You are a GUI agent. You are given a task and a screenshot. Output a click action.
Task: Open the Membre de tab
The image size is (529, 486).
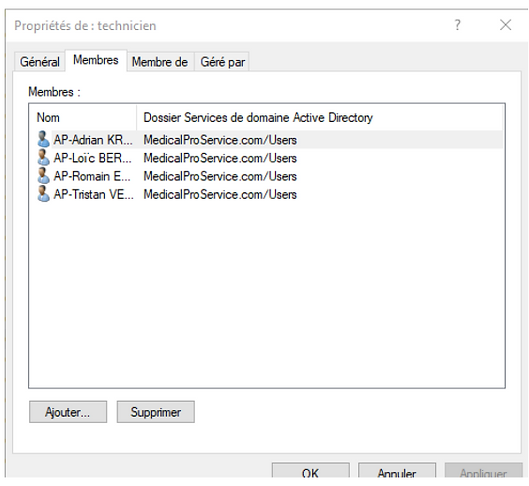click(x=160, y=62)
